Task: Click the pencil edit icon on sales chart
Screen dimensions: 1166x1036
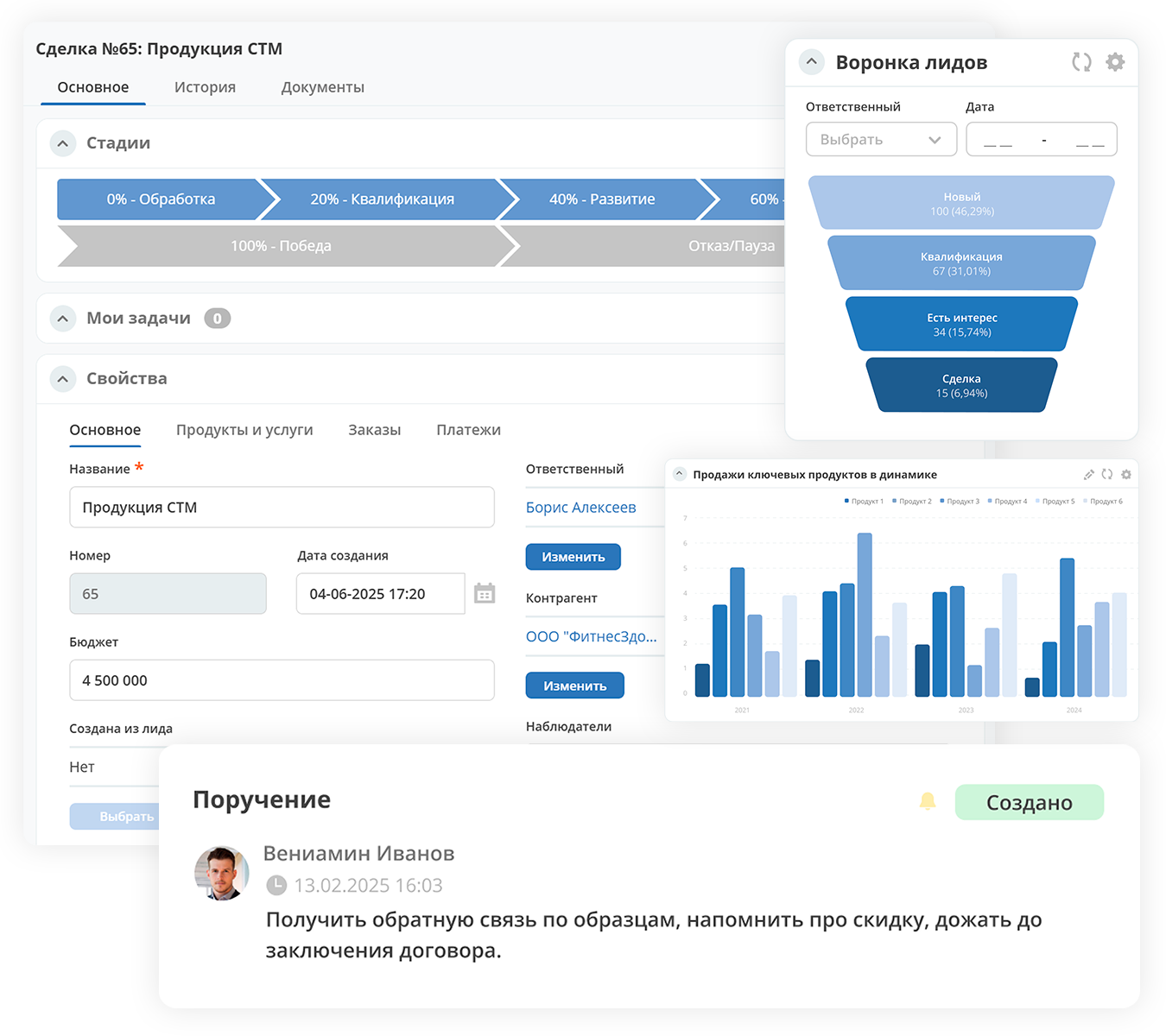Action: [x=1089, y=475]
